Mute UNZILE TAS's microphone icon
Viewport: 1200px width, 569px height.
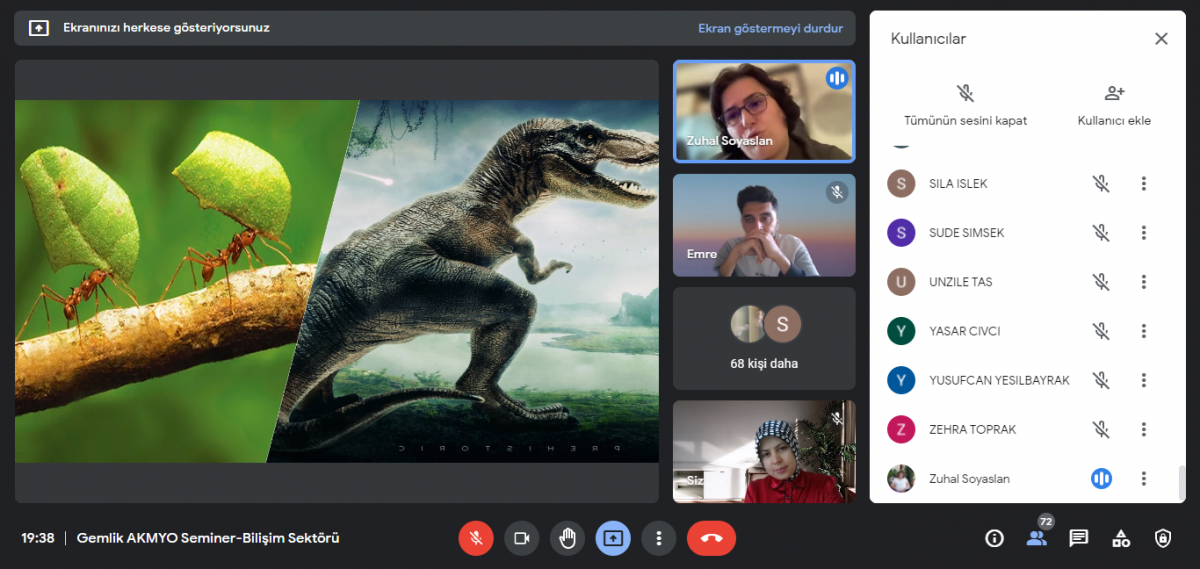[1101, 282]
